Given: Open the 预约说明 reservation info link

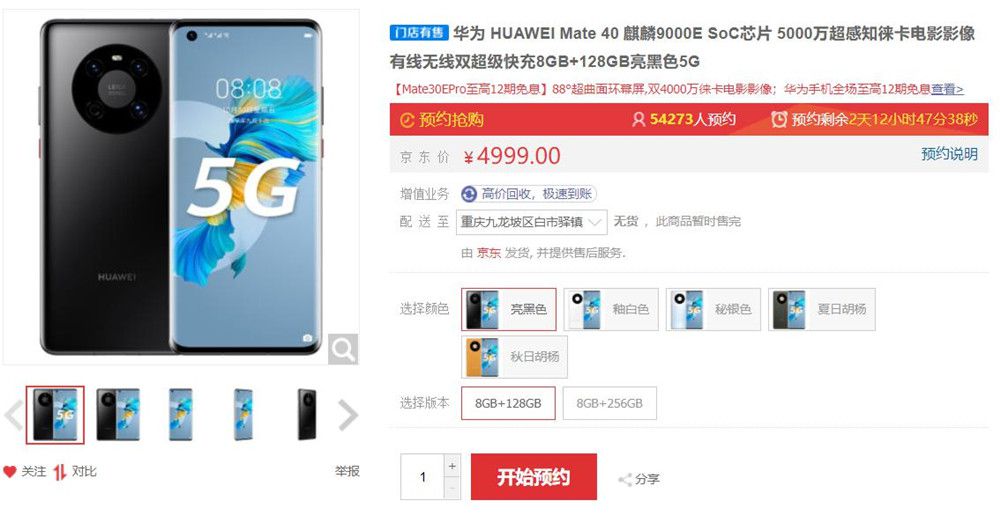Looking at the screenshot, I should pyautogui.click(x=949, y=154).
